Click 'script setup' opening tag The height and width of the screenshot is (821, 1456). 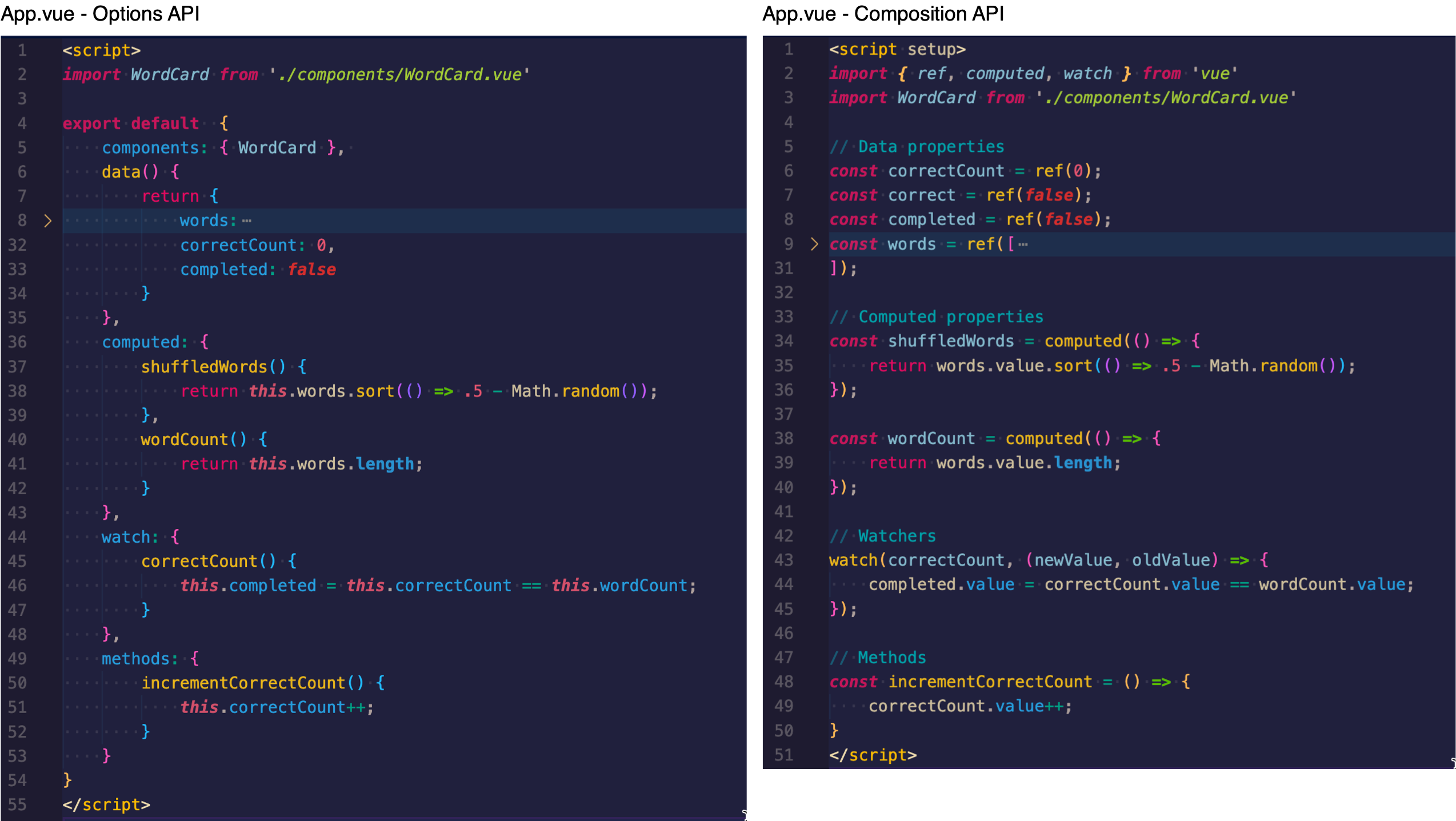tap(897, 50)
